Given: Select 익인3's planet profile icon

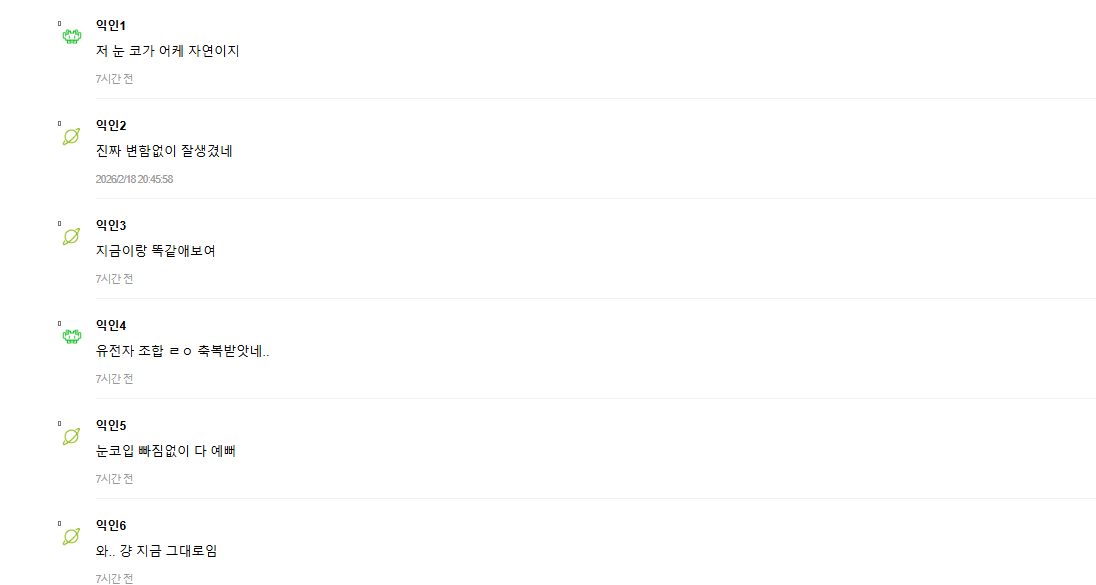Looking at the screenshot, I should (71, 236).
